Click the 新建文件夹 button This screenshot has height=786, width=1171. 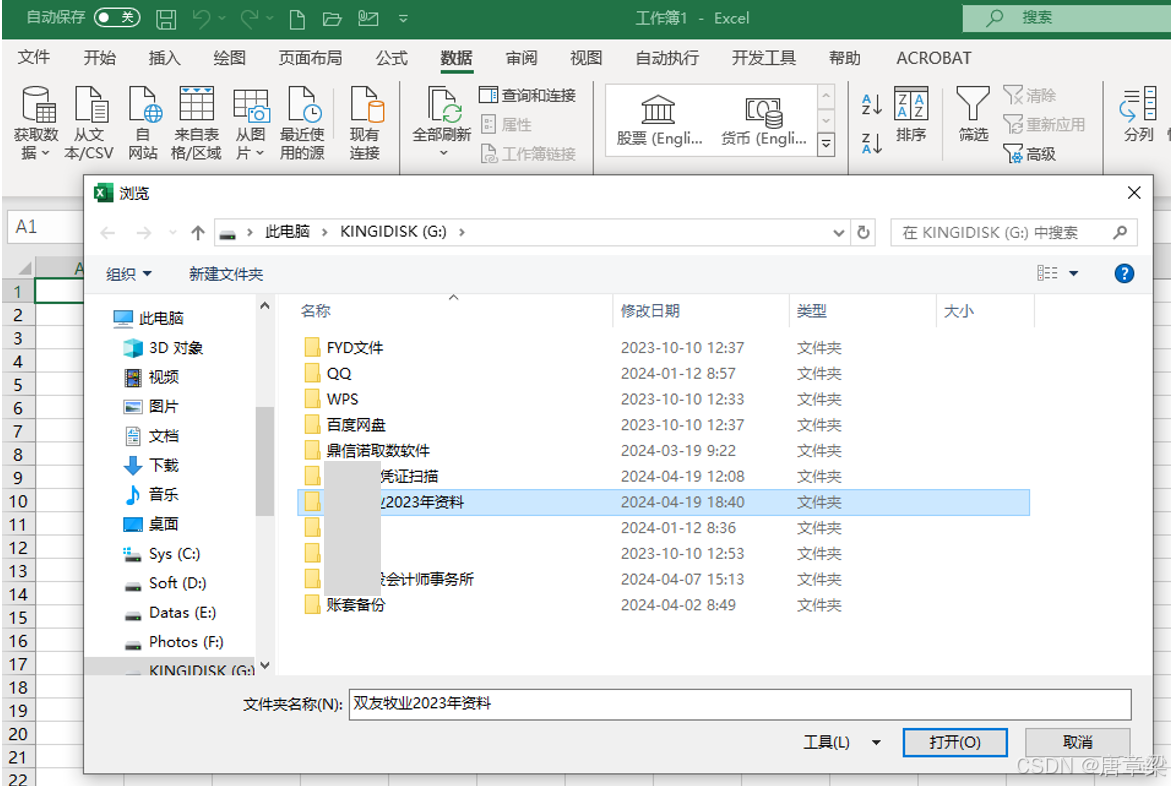tap(226, 274)
